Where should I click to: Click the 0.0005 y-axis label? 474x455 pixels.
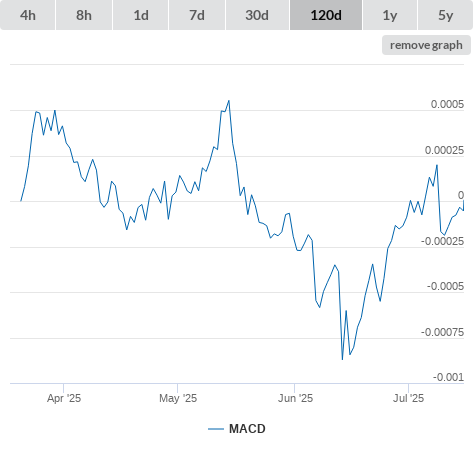[x=447, y=104]
